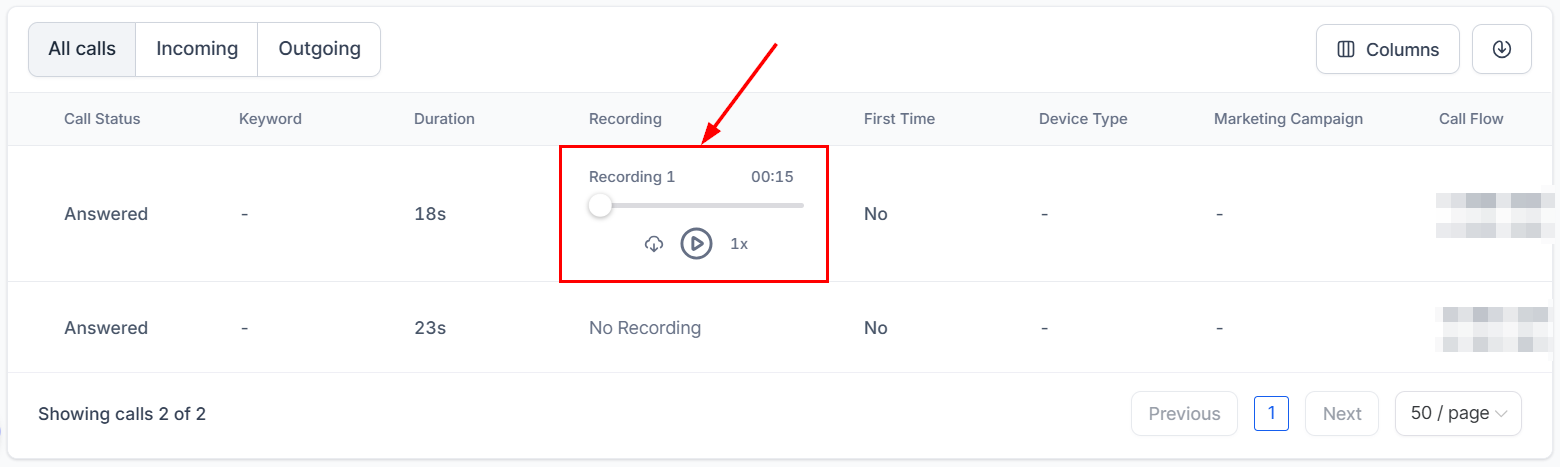Click the Call Status column header
This screenshot has width=1560, height=467.
(102, 119)
